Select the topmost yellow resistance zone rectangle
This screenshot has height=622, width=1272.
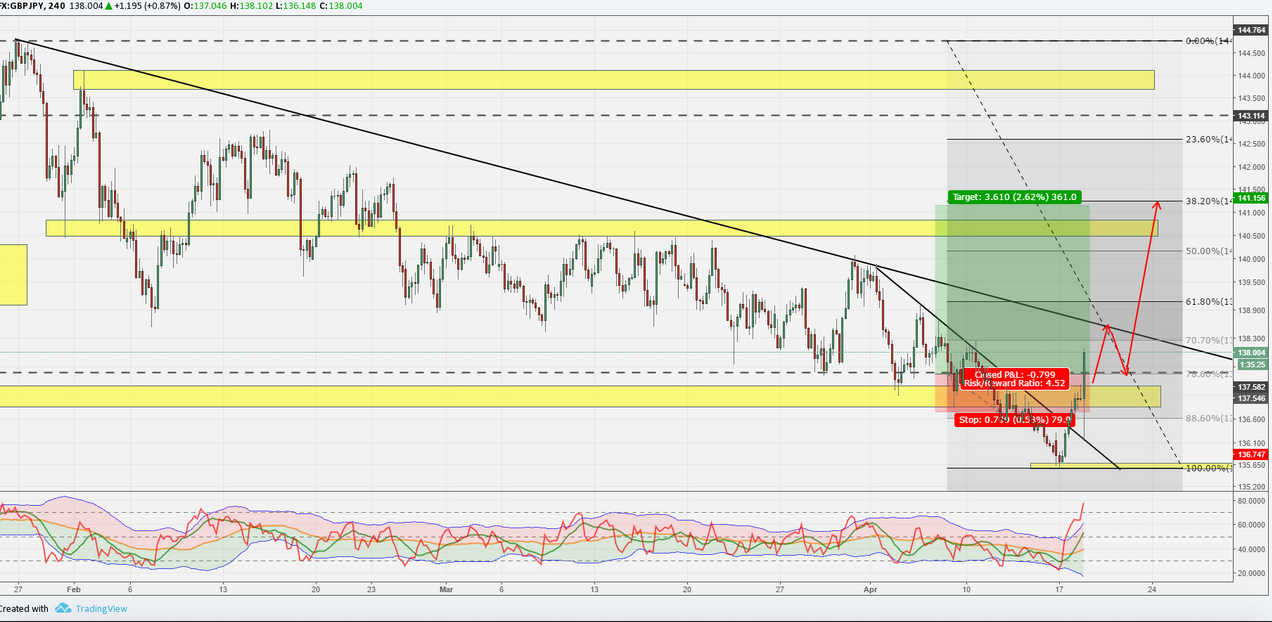[614, 80]
